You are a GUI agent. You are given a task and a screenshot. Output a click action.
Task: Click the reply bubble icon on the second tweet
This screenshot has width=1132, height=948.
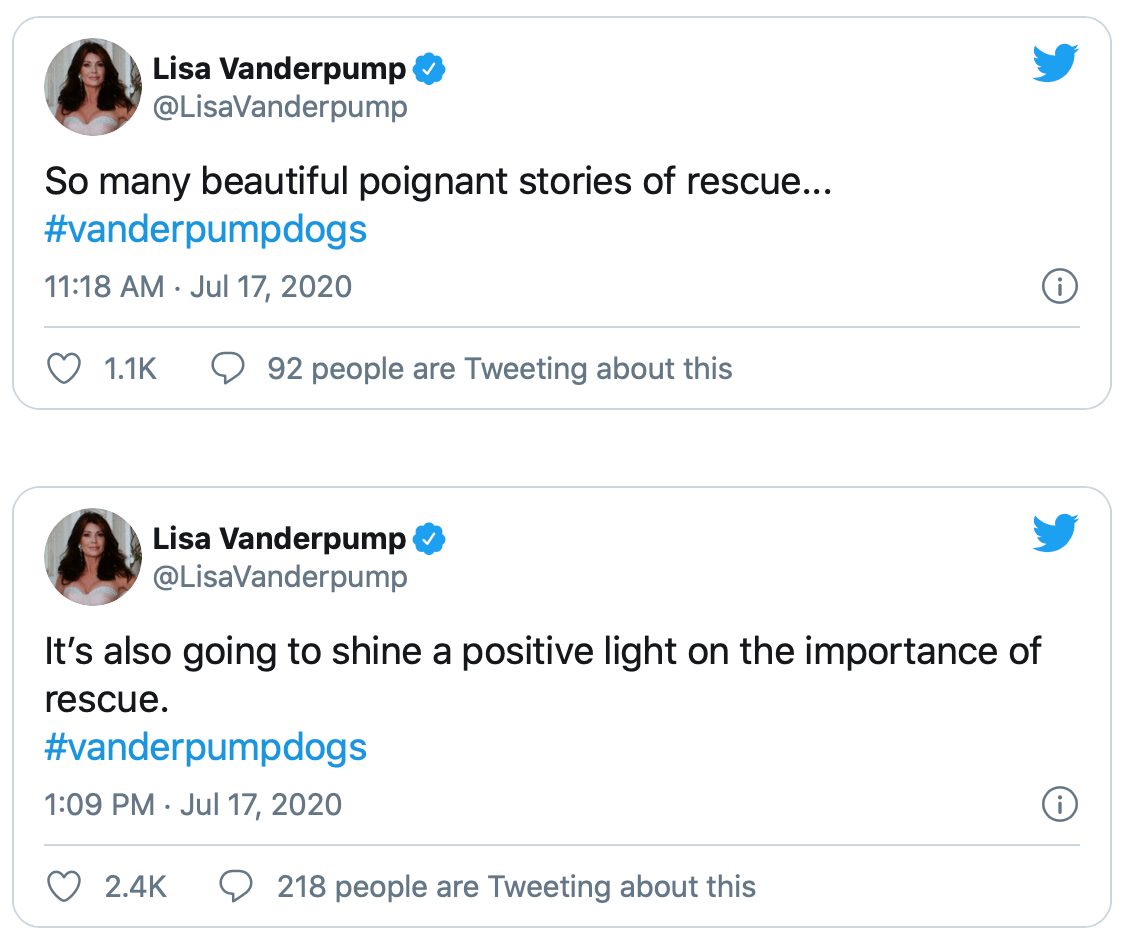(x=237, y=887)
